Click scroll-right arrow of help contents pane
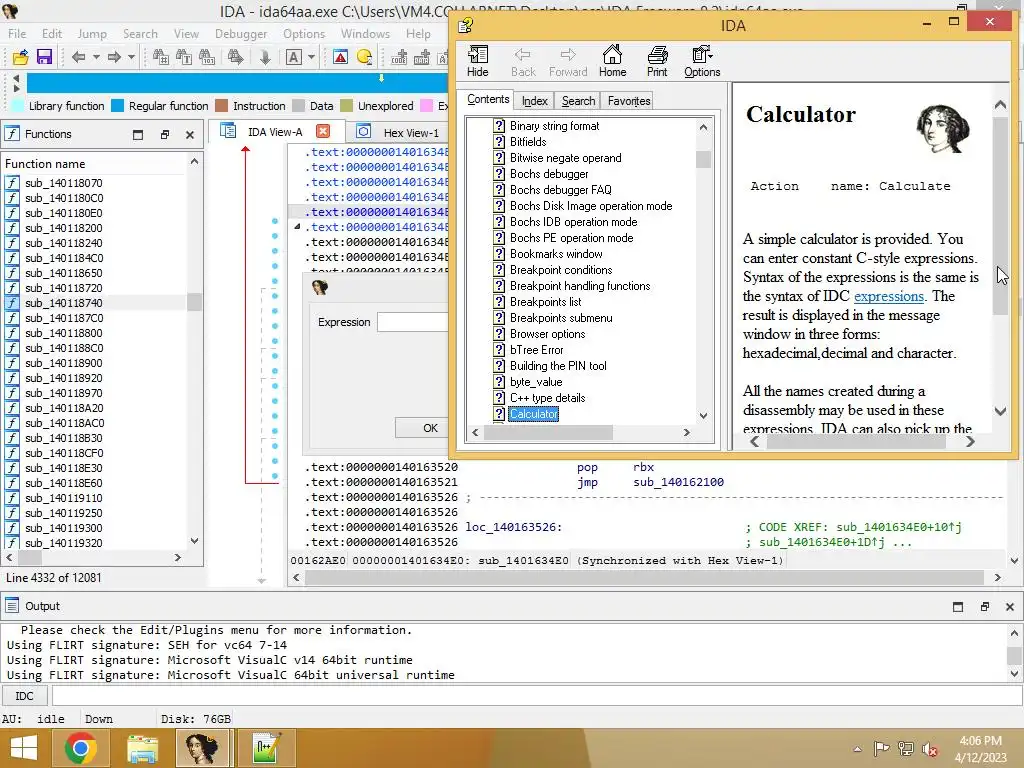 [686, 432]
